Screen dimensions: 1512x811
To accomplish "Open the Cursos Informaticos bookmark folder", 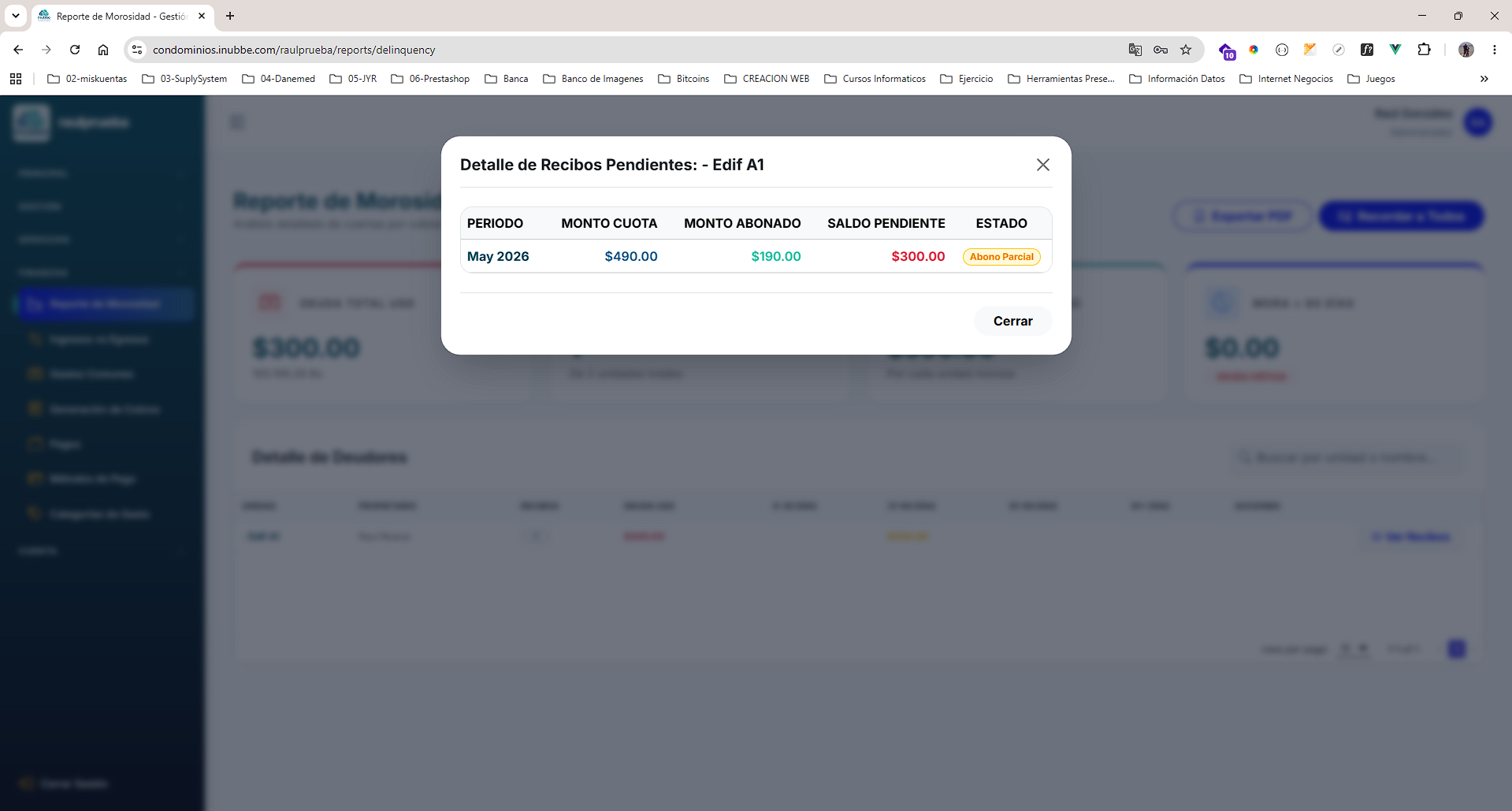I will tap(875, 79).
